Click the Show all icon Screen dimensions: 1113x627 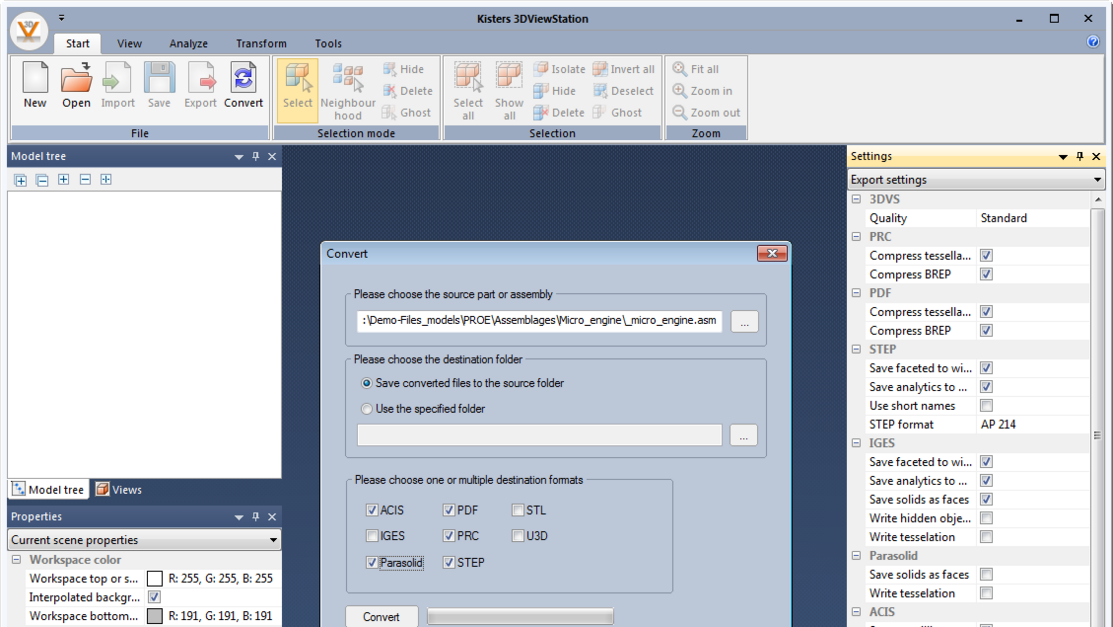pos(509,92)
